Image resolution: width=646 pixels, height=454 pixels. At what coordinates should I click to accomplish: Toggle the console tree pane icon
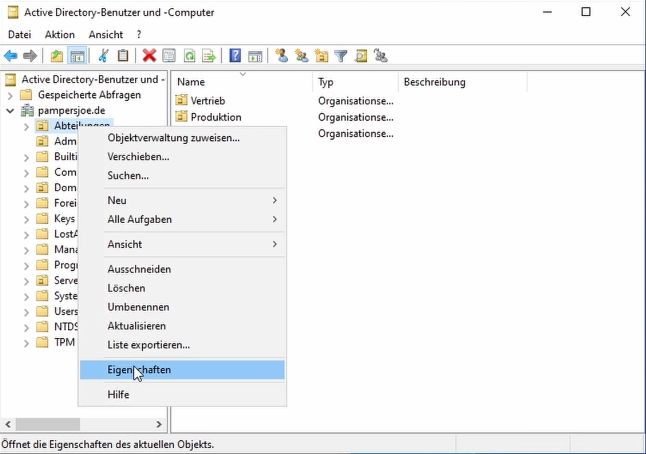[77, 56]
